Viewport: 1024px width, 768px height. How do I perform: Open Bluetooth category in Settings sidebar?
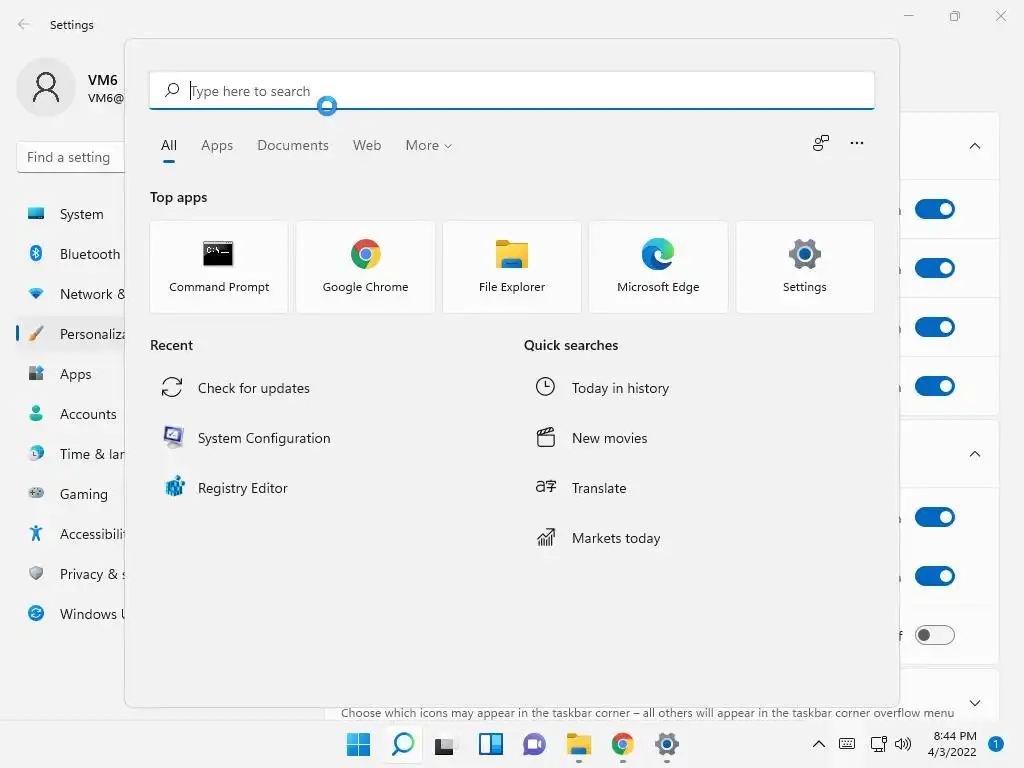pos(71,254)
